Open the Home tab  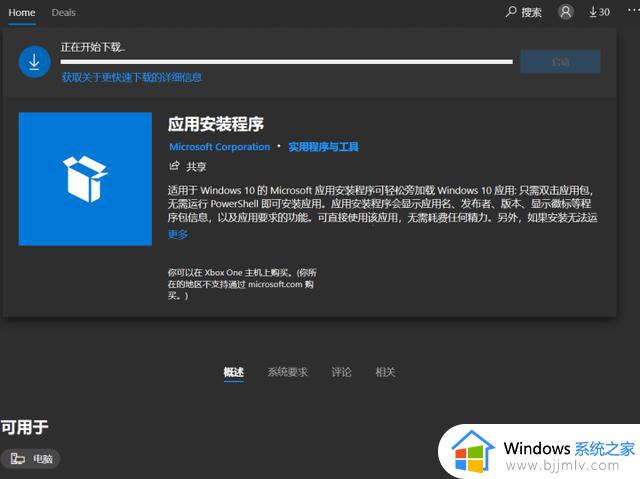point(22,13)
